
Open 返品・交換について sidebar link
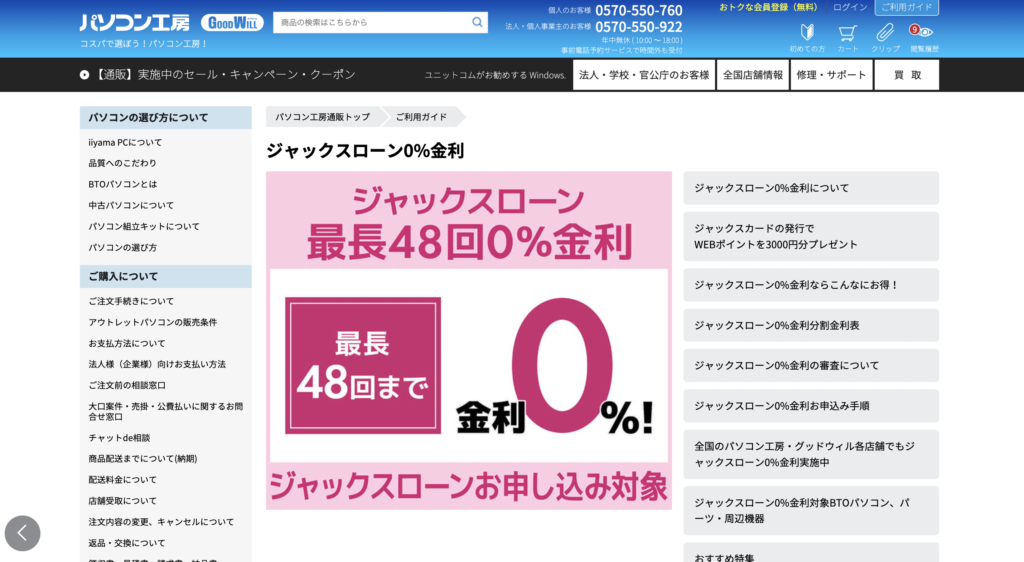127,543
